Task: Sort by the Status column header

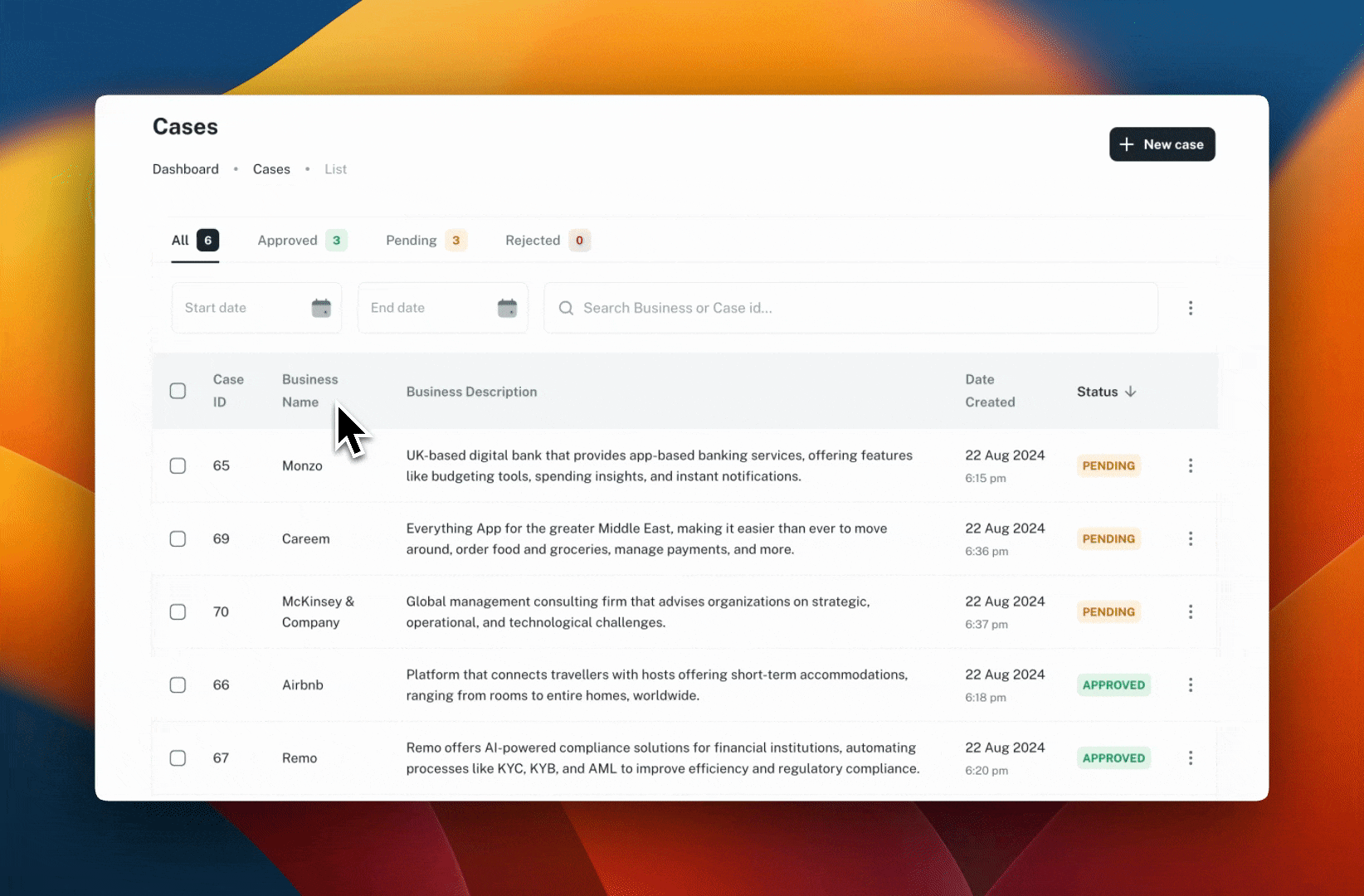Action: (1106, 392)
